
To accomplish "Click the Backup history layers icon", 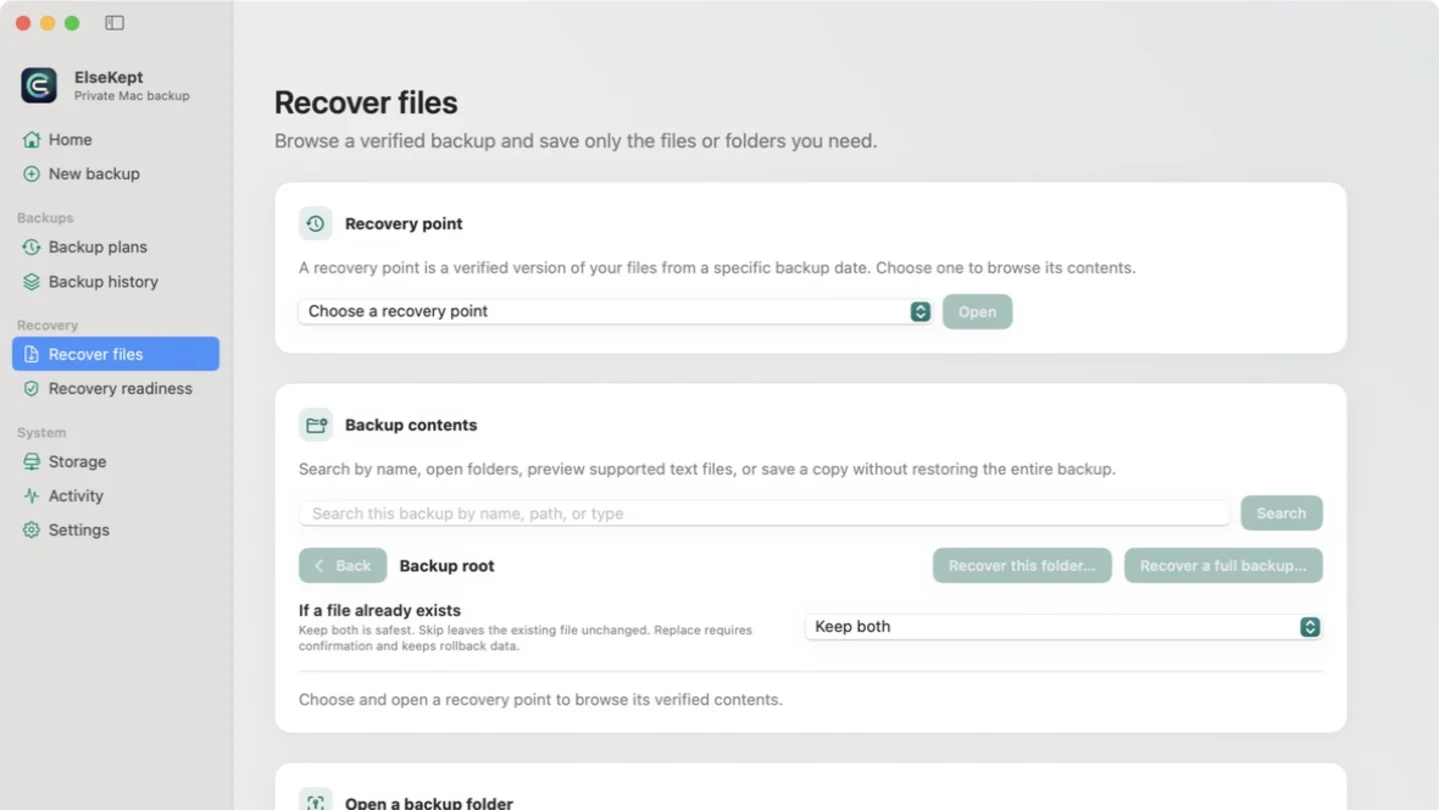I will (x=32, y=282).
